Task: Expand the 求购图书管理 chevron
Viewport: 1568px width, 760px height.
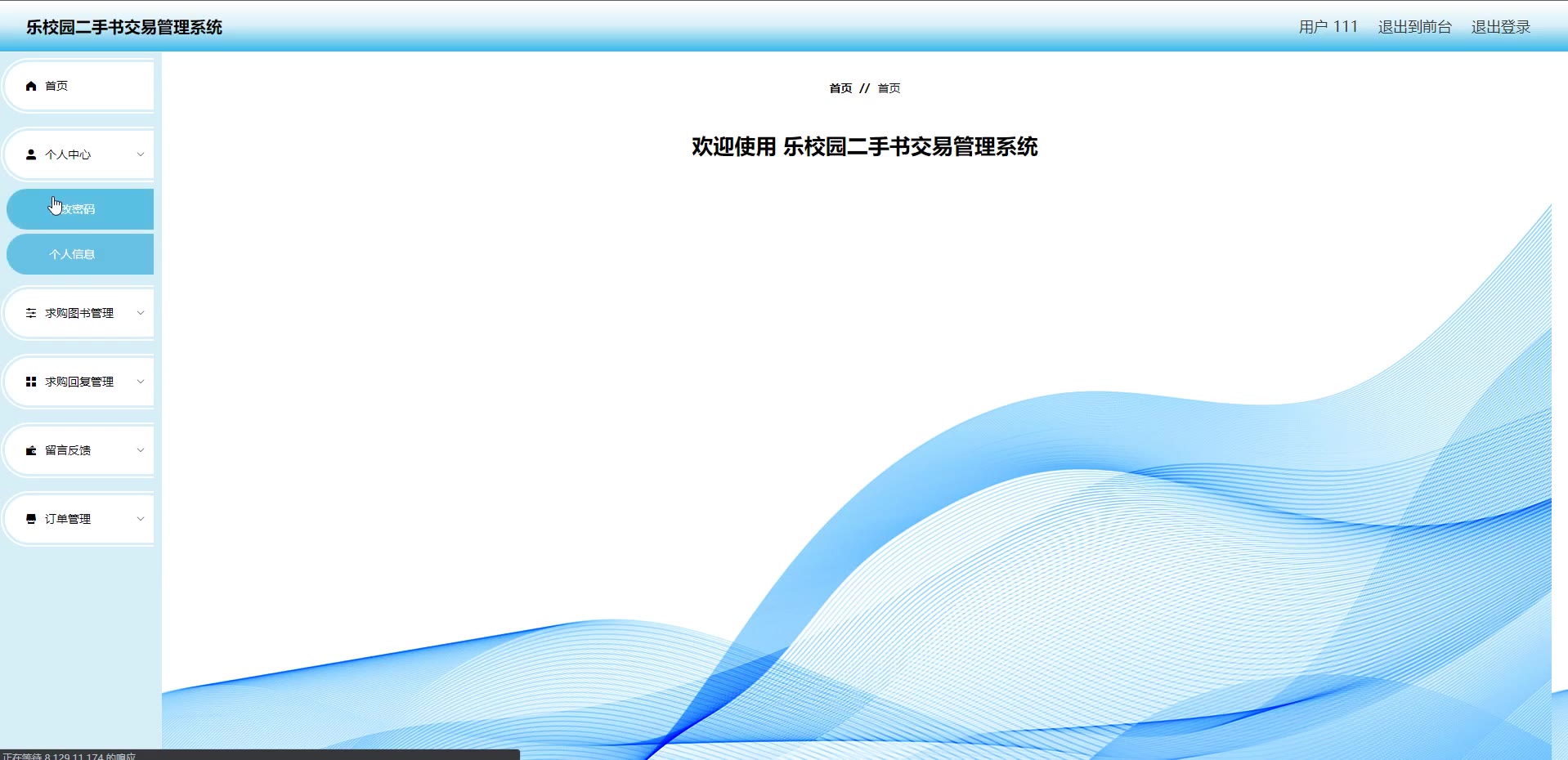Action: click(141, 313)
